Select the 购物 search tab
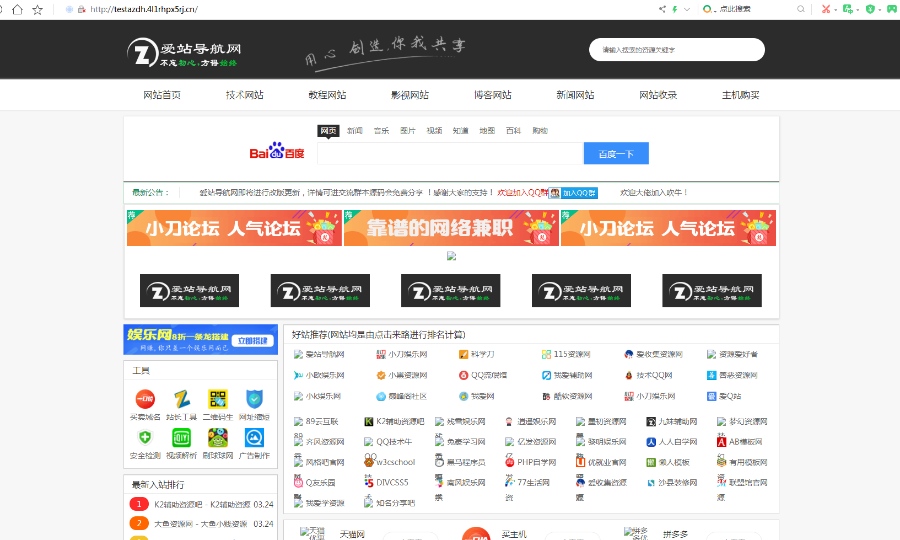Screen dimensions: 900x540 coord(540,131)
